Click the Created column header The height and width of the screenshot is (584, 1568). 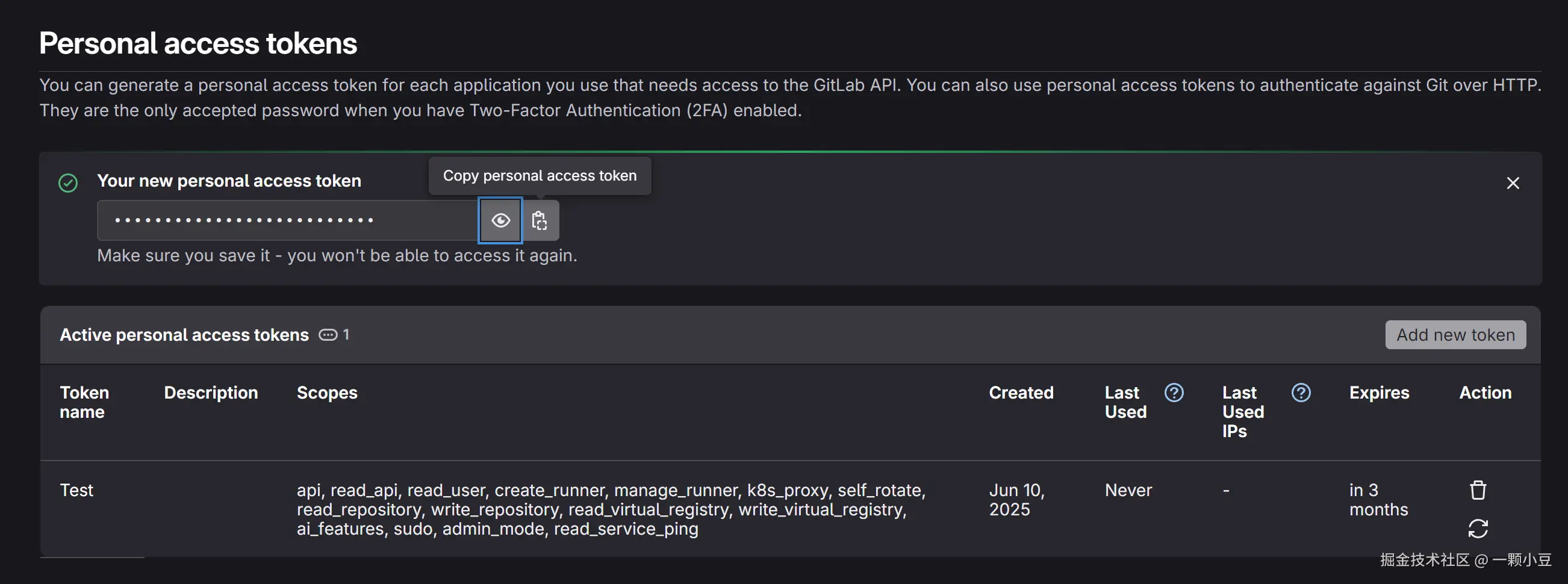1021,393
